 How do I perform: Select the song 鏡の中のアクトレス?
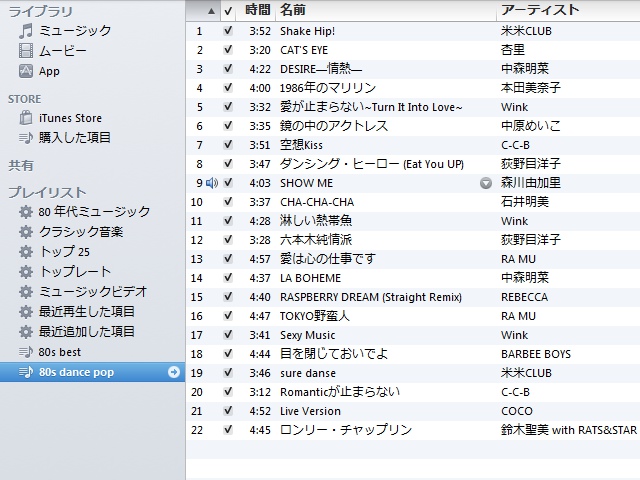click(333, 126)
